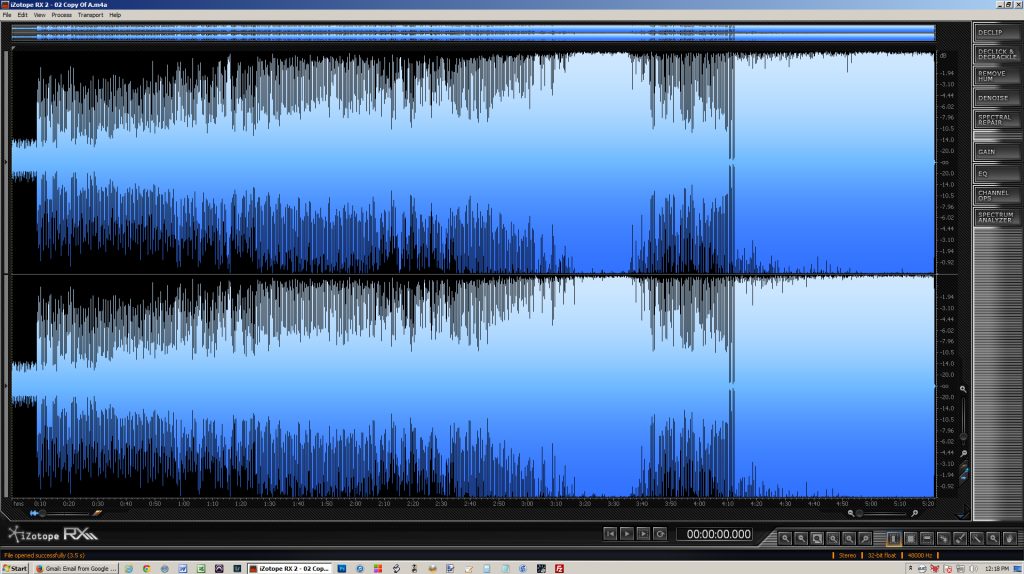Viewport: 1024px width, 574px height.
Task: Select the Time Selection tool
Action: coord(894,538)
